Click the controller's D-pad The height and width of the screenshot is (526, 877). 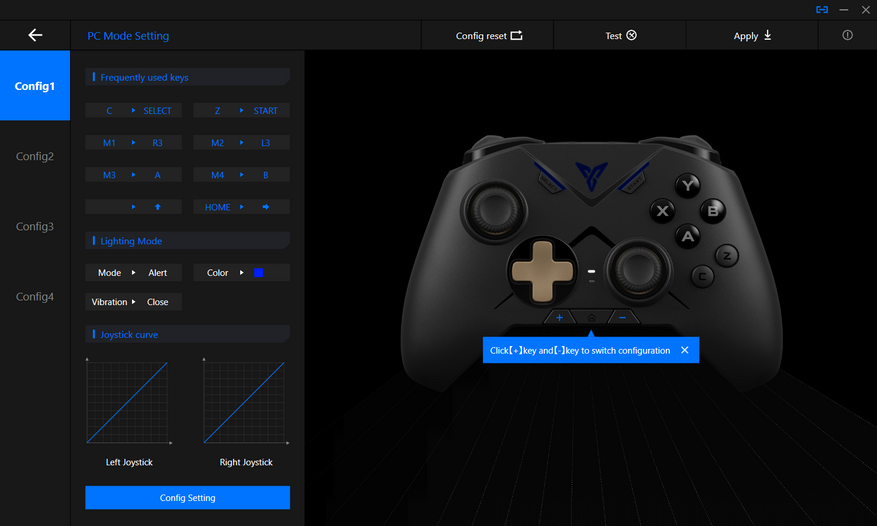coord(541,271)
